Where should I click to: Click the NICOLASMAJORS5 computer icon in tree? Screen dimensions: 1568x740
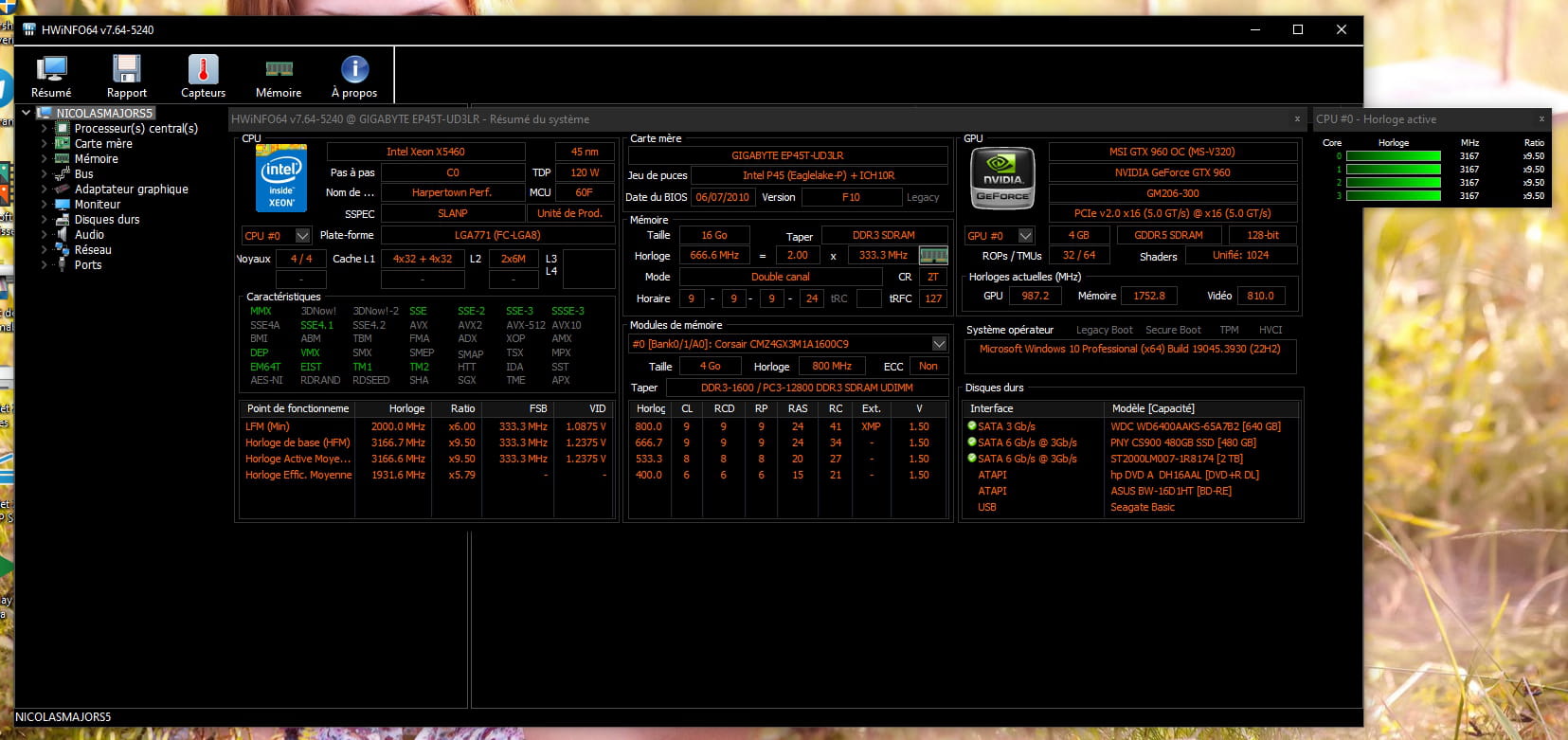pyautogui.click(x=45, y=113)
